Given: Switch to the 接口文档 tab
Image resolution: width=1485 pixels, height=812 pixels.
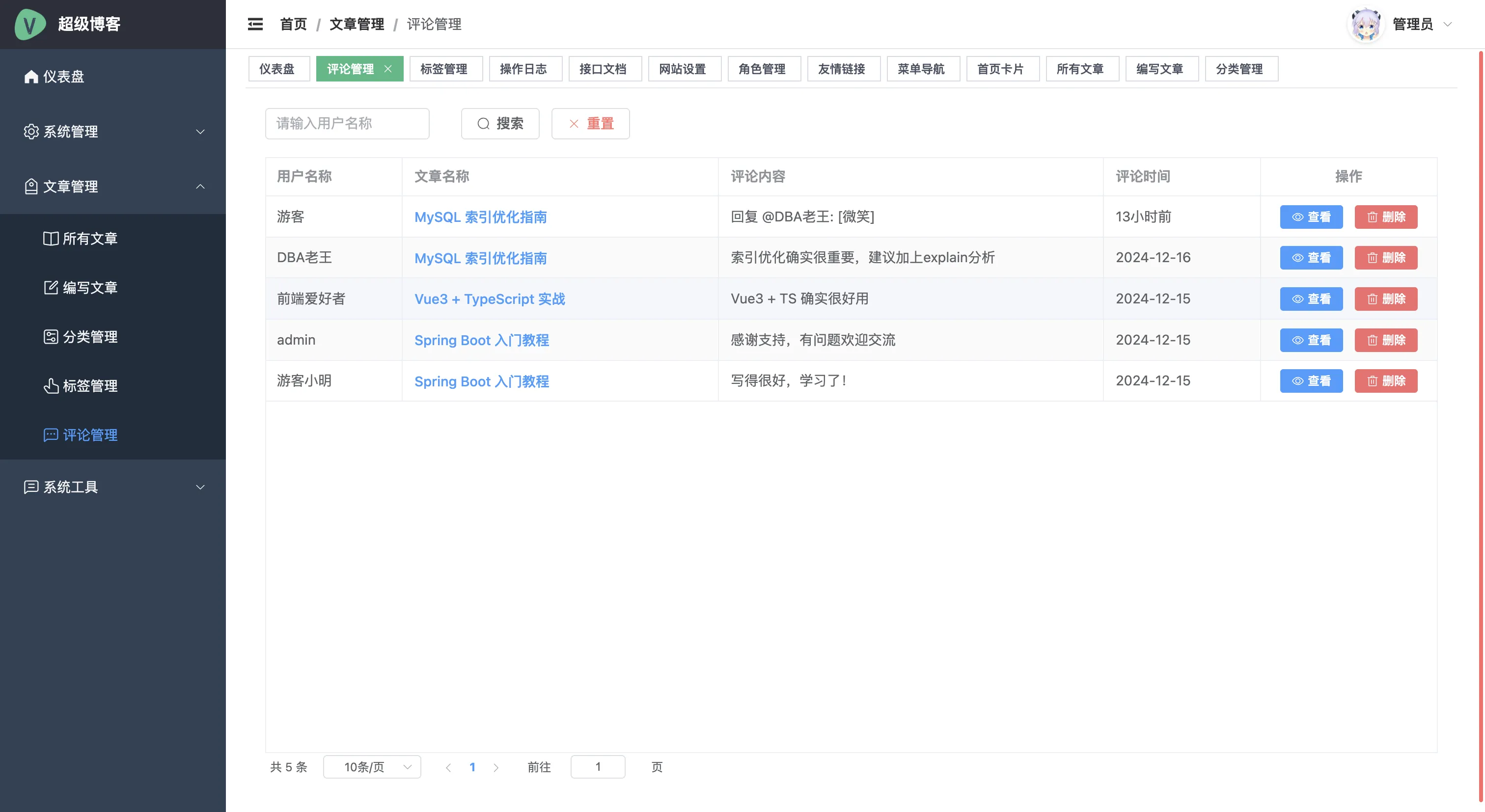Looking at the screenshot, I should pyautogui.click(x=605, y=69).
